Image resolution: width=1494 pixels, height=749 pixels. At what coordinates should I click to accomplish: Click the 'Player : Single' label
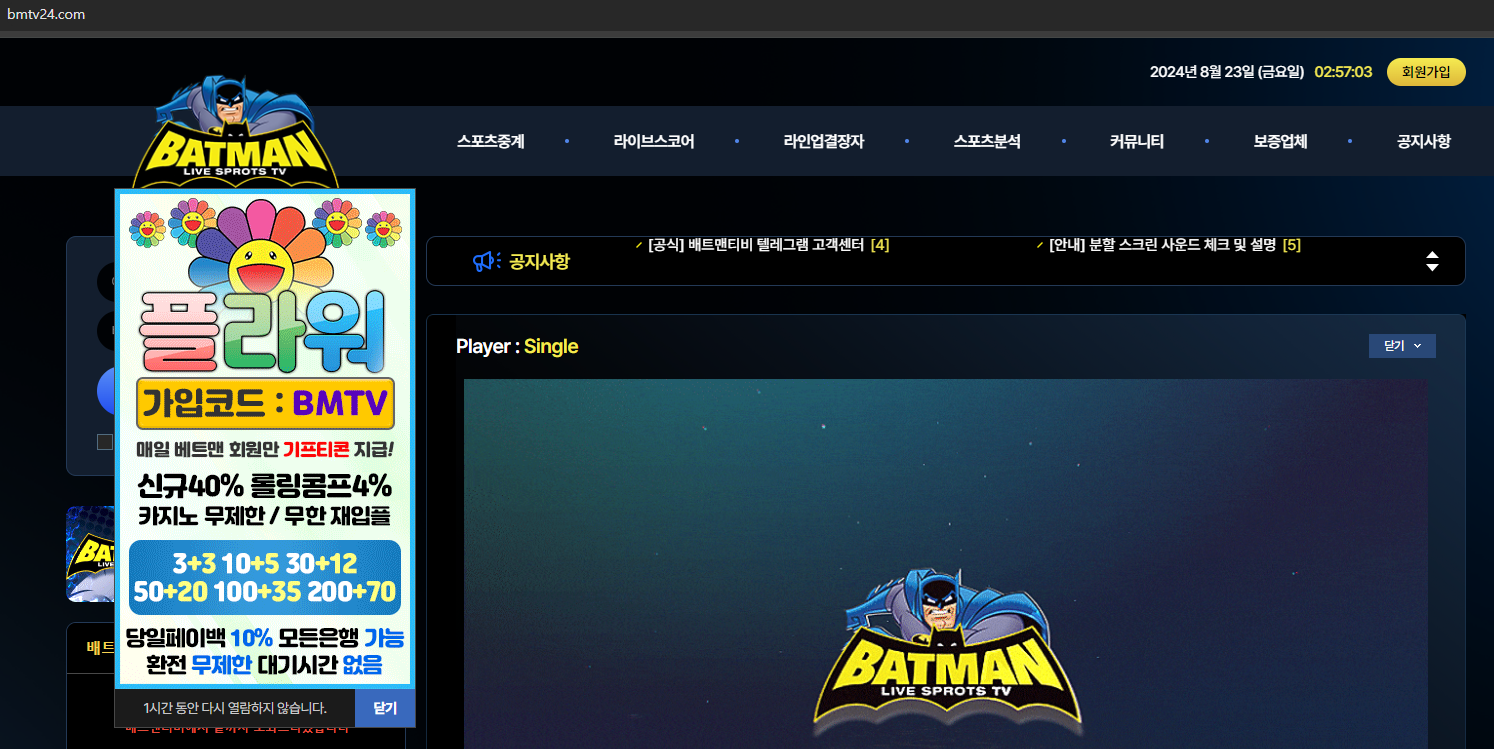click(517, 346)
